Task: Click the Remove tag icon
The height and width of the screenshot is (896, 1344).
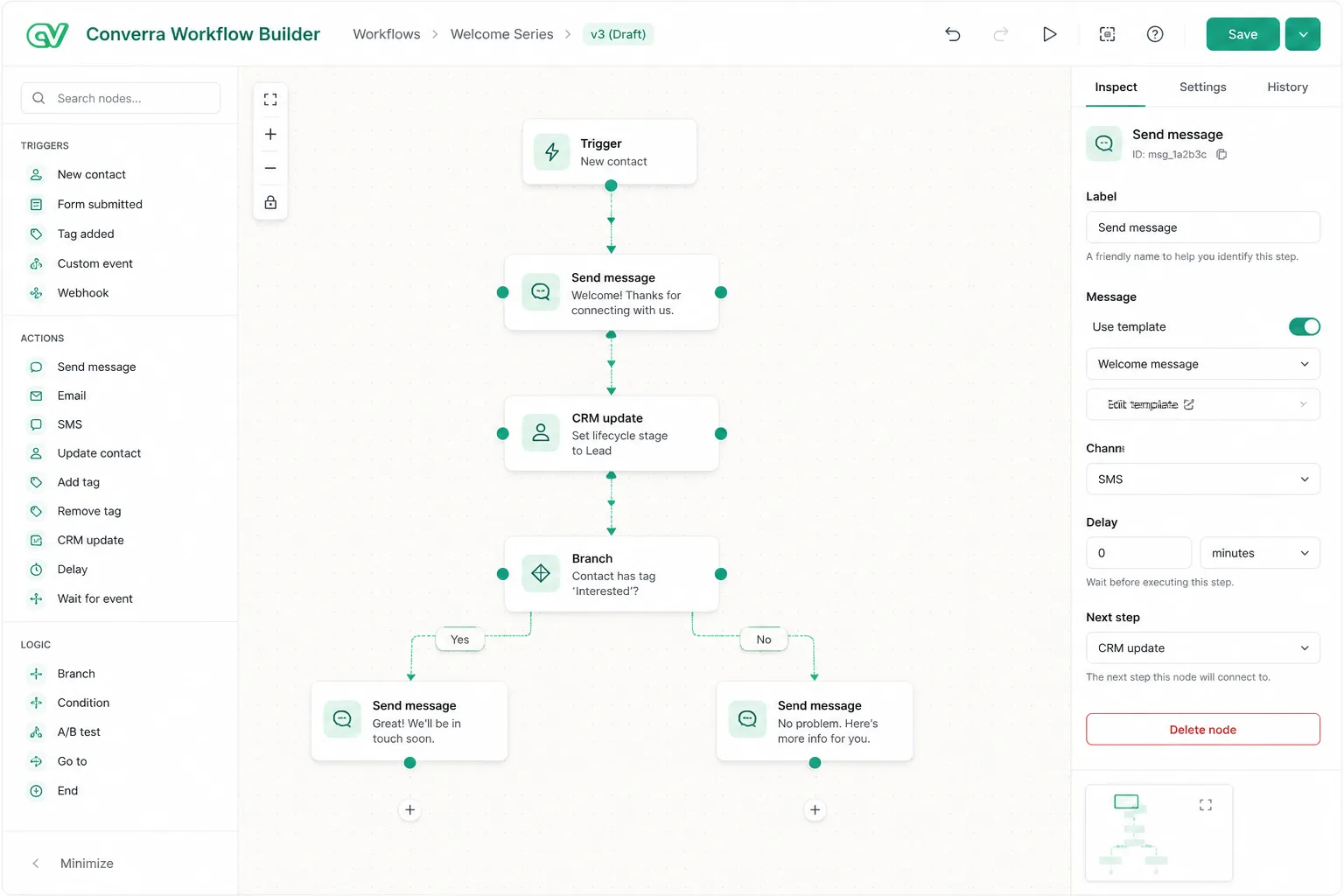Action: pyautogui.click(x=36, y=511)
